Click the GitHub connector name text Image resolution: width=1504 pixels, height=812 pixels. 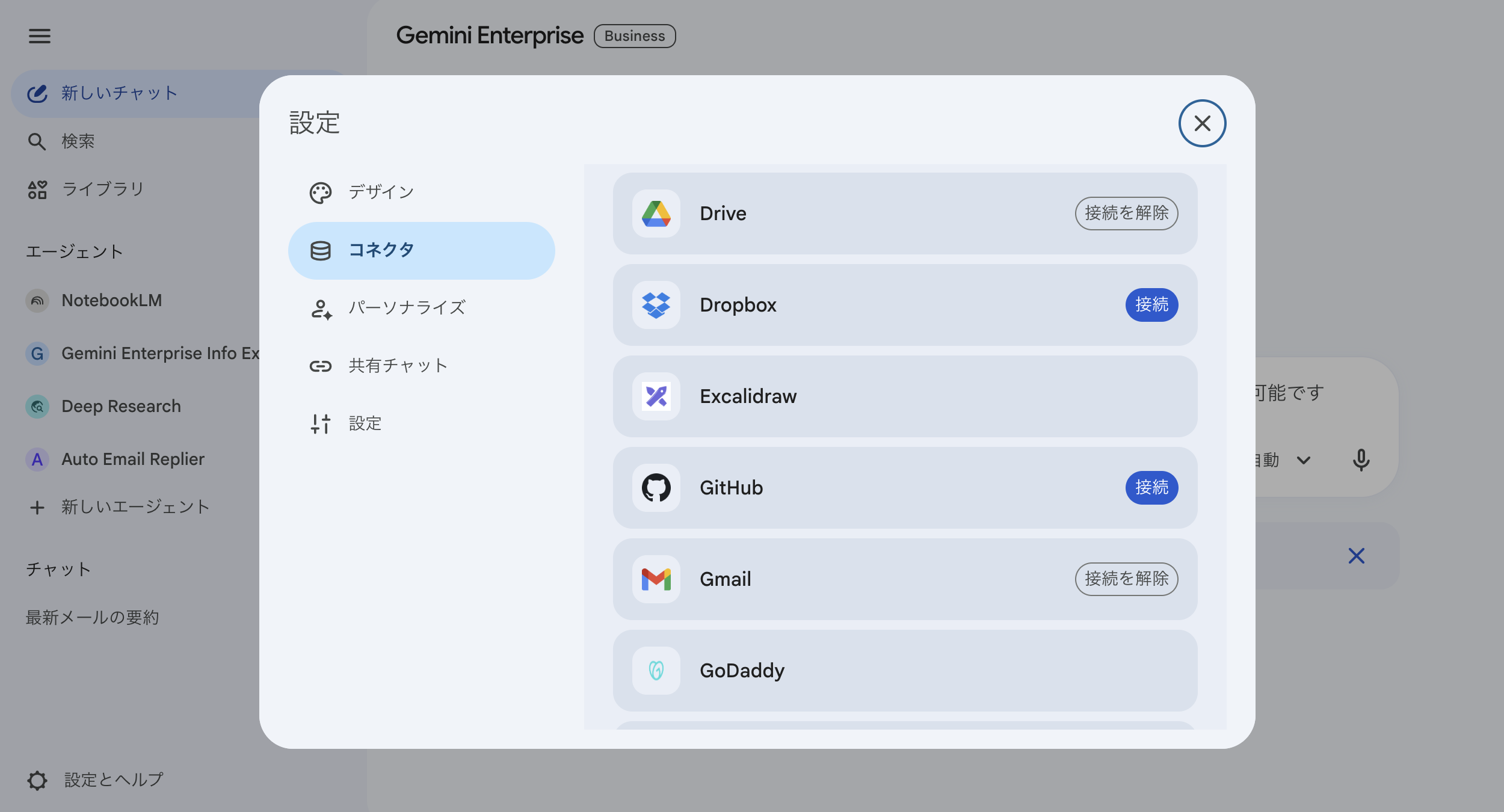coord(732,488)
